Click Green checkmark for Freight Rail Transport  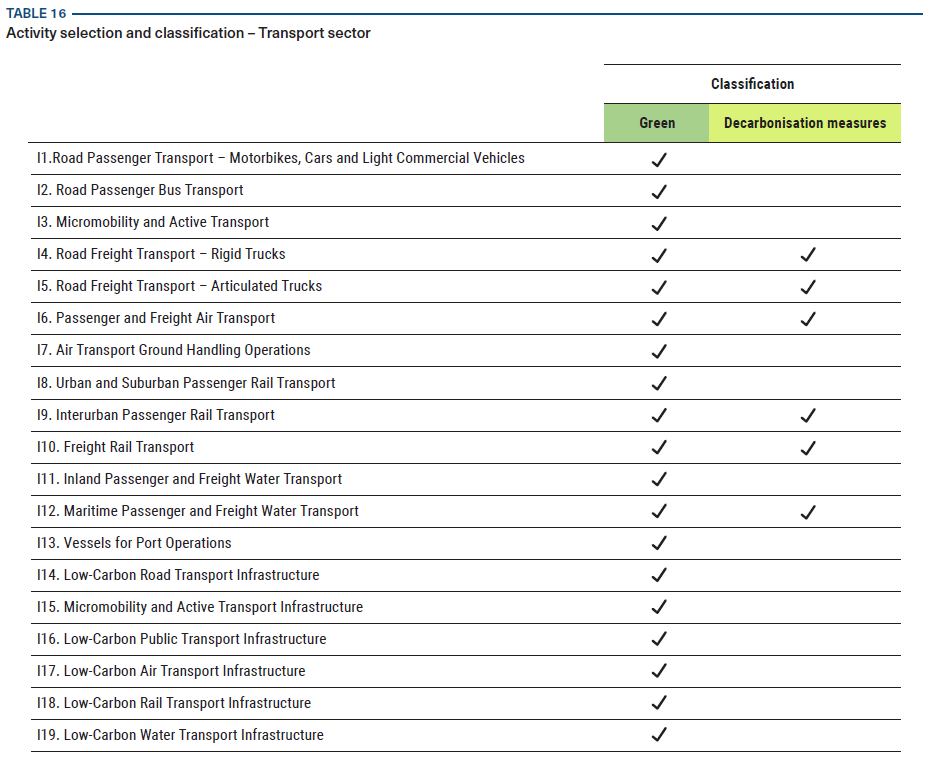658,447
